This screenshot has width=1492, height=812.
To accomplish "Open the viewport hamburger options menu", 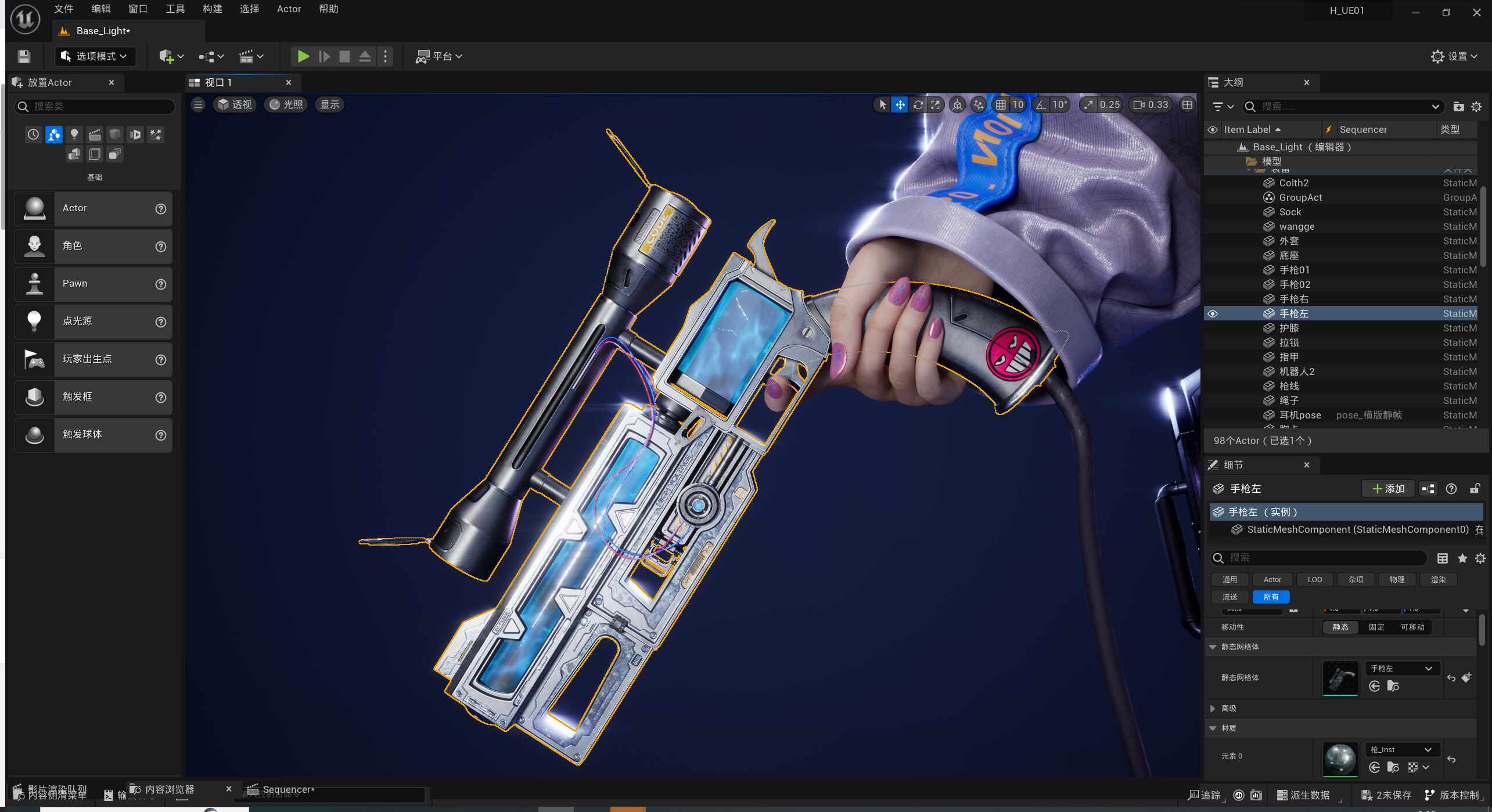I will (x=198, y=105).
